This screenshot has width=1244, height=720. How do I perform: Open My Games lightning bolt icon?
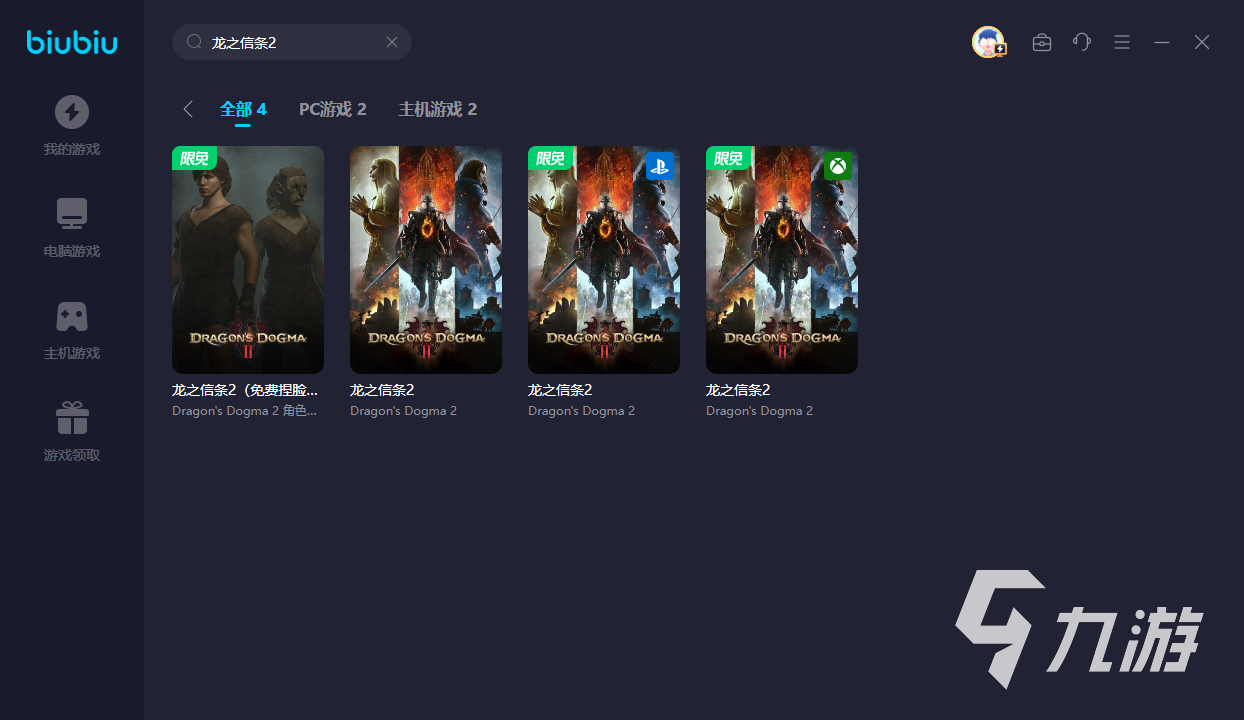[x=72, y=112]
